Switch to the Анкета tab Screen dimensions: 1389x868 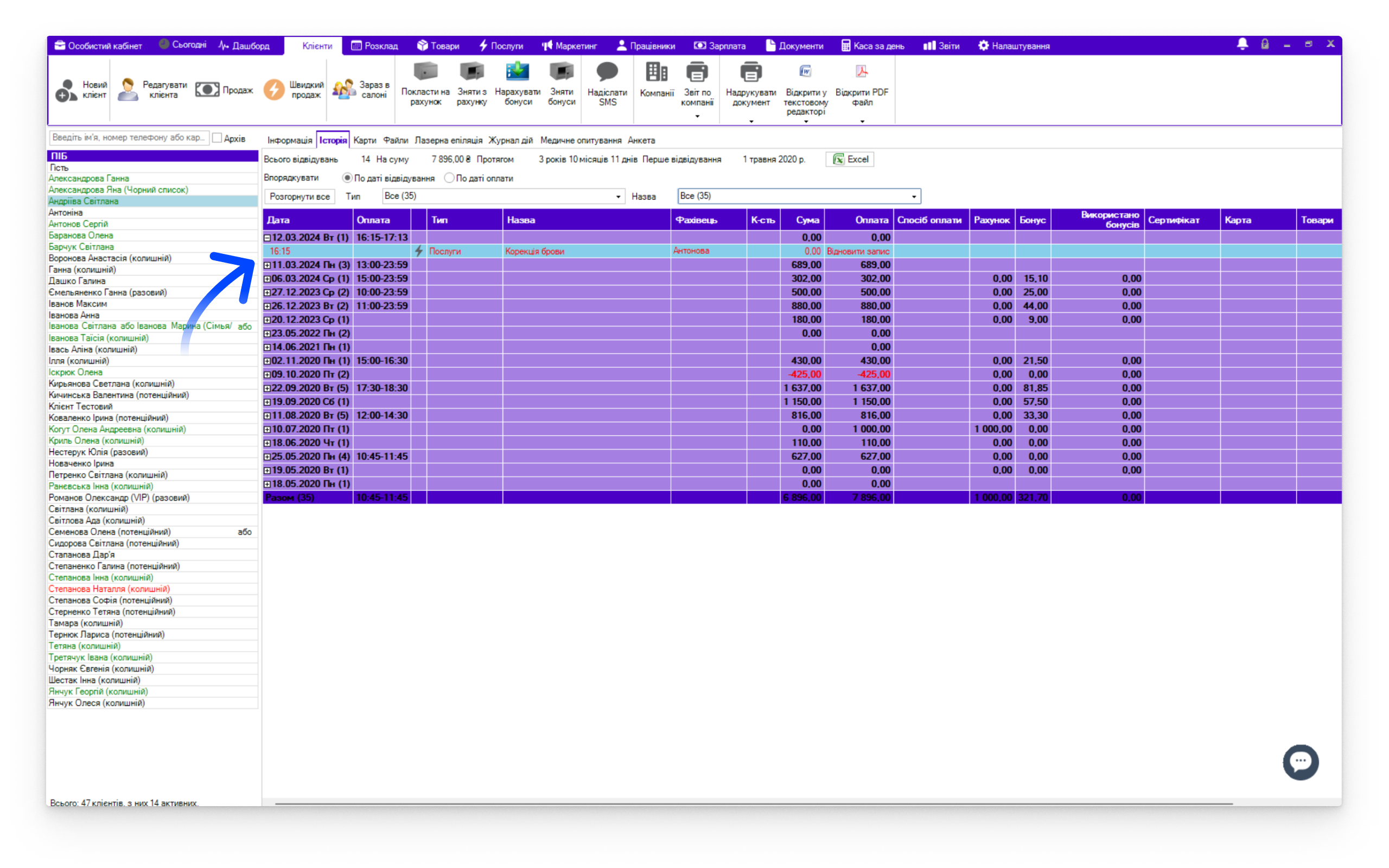641,140
